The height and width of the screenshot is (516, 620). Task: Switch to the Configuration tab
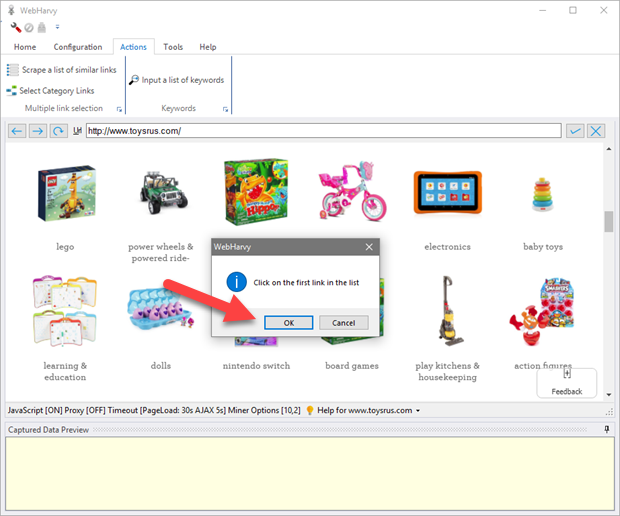(78, 47)
